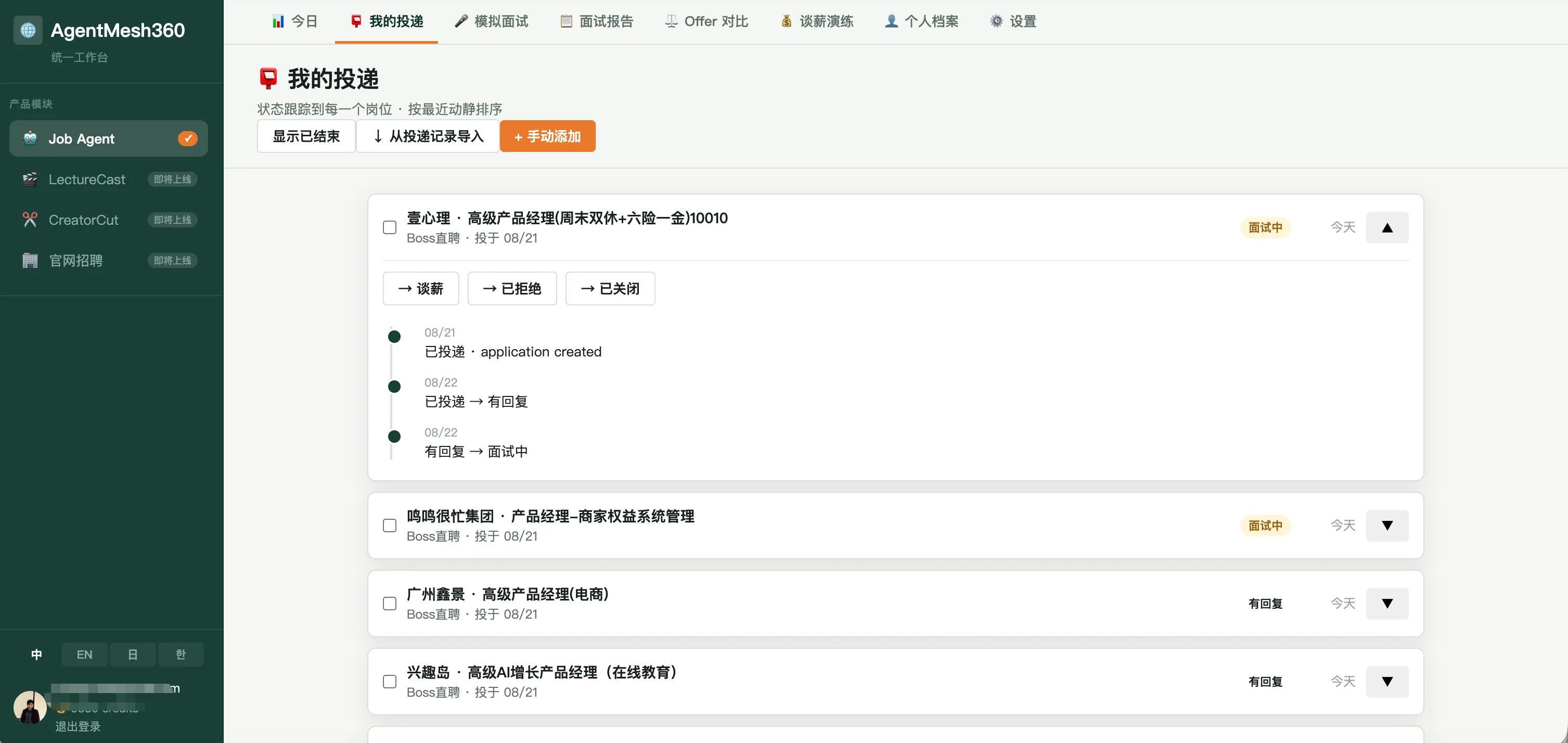Click the notepad icon beside 面试报告
This screenshot has height=743, width=1568.
(x=566, y=21)
